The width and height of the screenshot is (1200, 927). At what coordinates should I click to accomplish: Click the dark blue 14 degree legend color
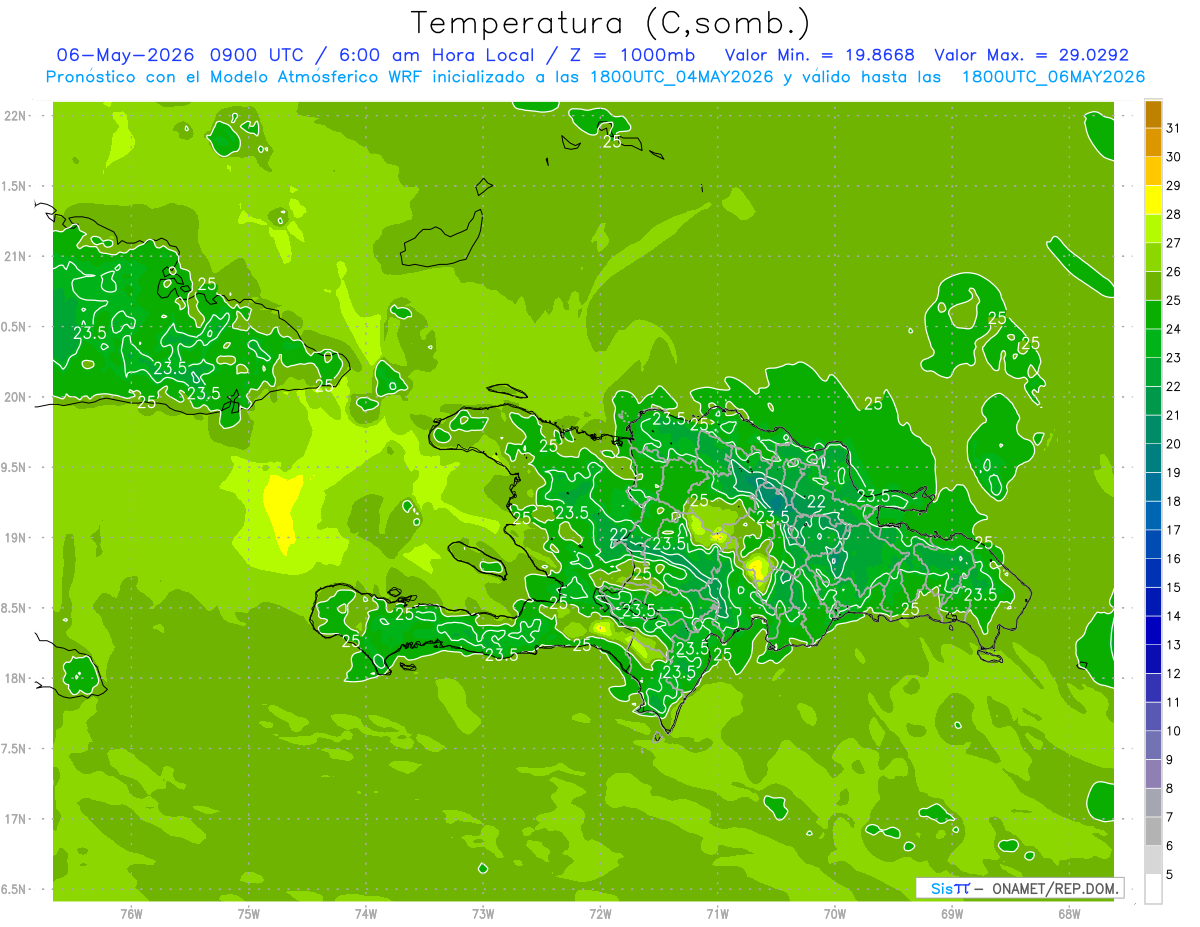click(1153, 602)
